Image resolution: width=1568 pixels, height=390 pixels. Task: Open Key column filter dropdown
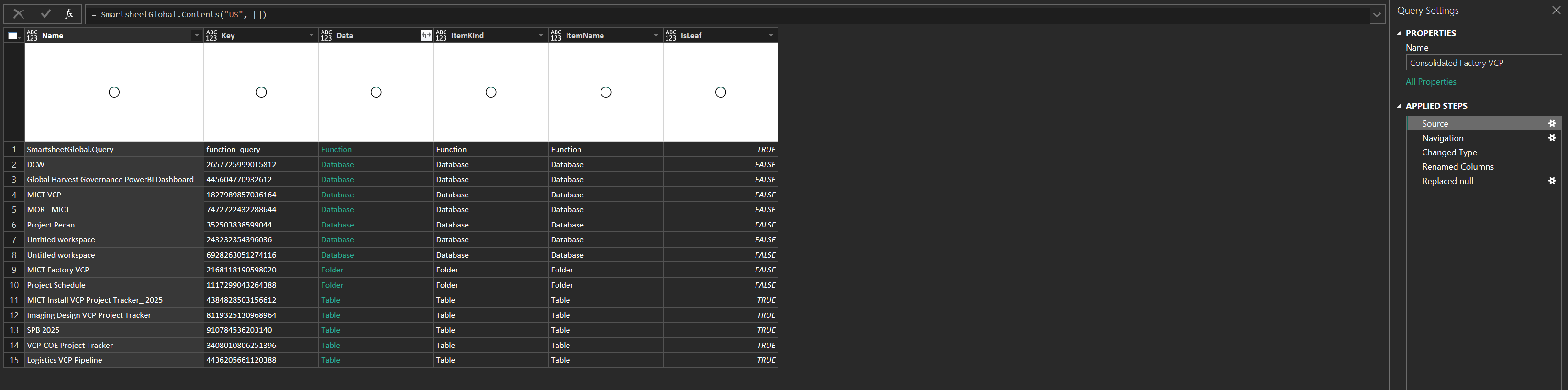pos(311,36)
